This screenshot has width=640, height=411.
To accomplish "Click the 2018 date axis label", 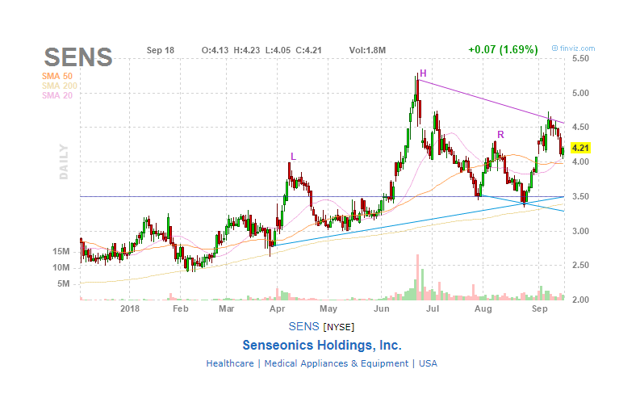I will point(130,309).
